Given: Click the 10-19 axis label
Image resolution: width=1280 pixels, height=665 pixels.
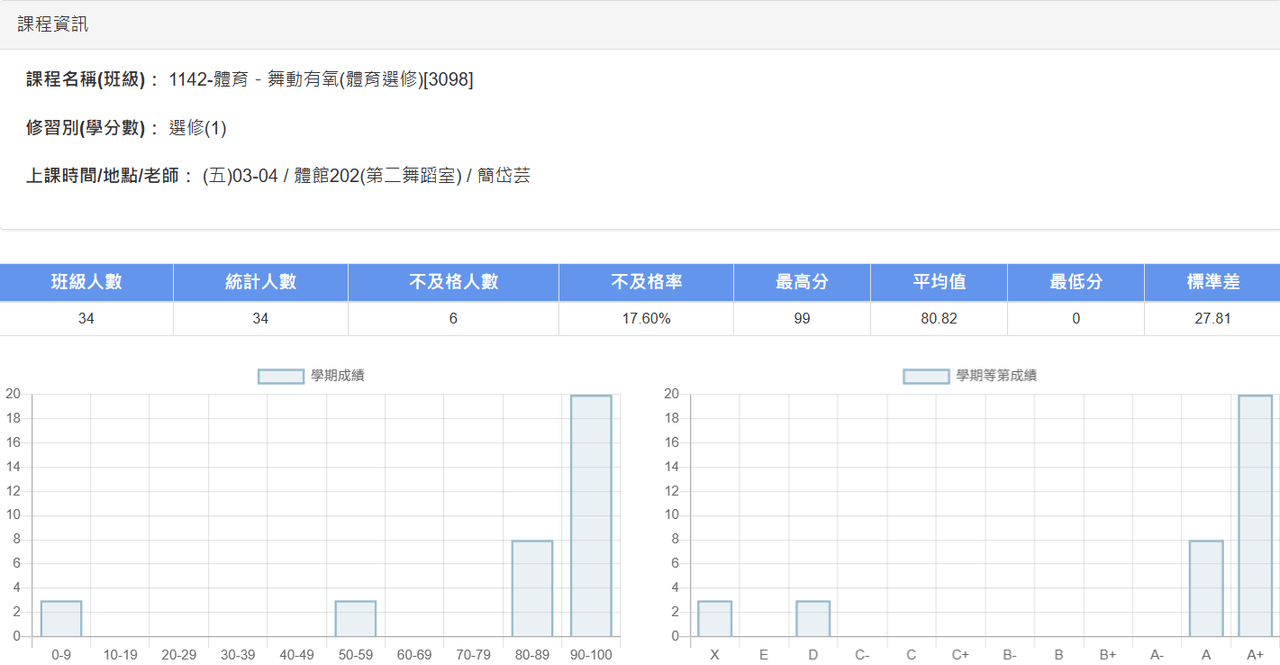Looking at the screenshot, I should [120, 655].
